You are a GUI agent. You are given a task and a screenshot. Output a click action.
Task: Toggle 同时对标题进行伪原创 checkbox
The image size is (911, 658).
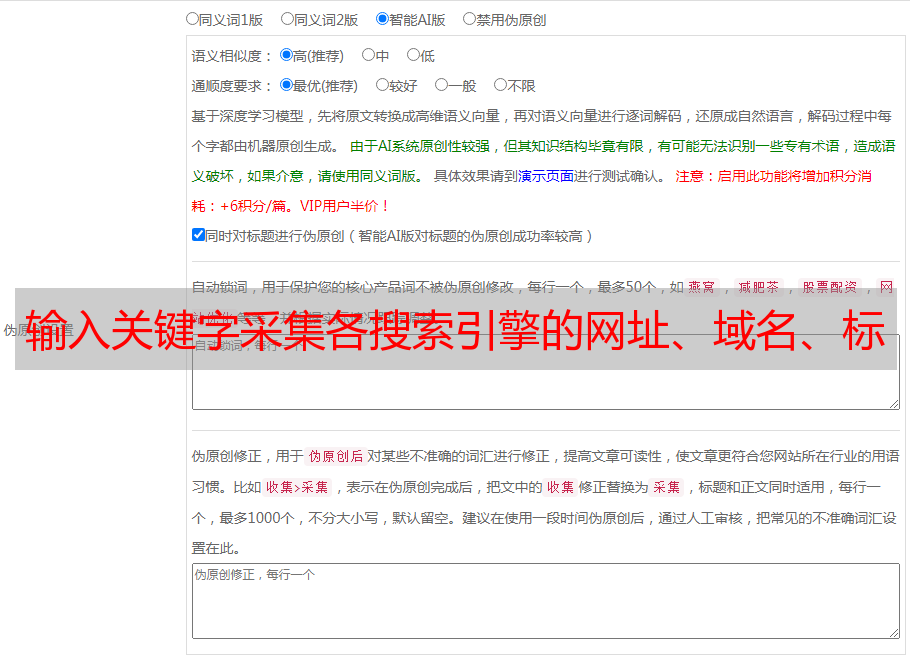pyautogui.click(x=198, y=235)
